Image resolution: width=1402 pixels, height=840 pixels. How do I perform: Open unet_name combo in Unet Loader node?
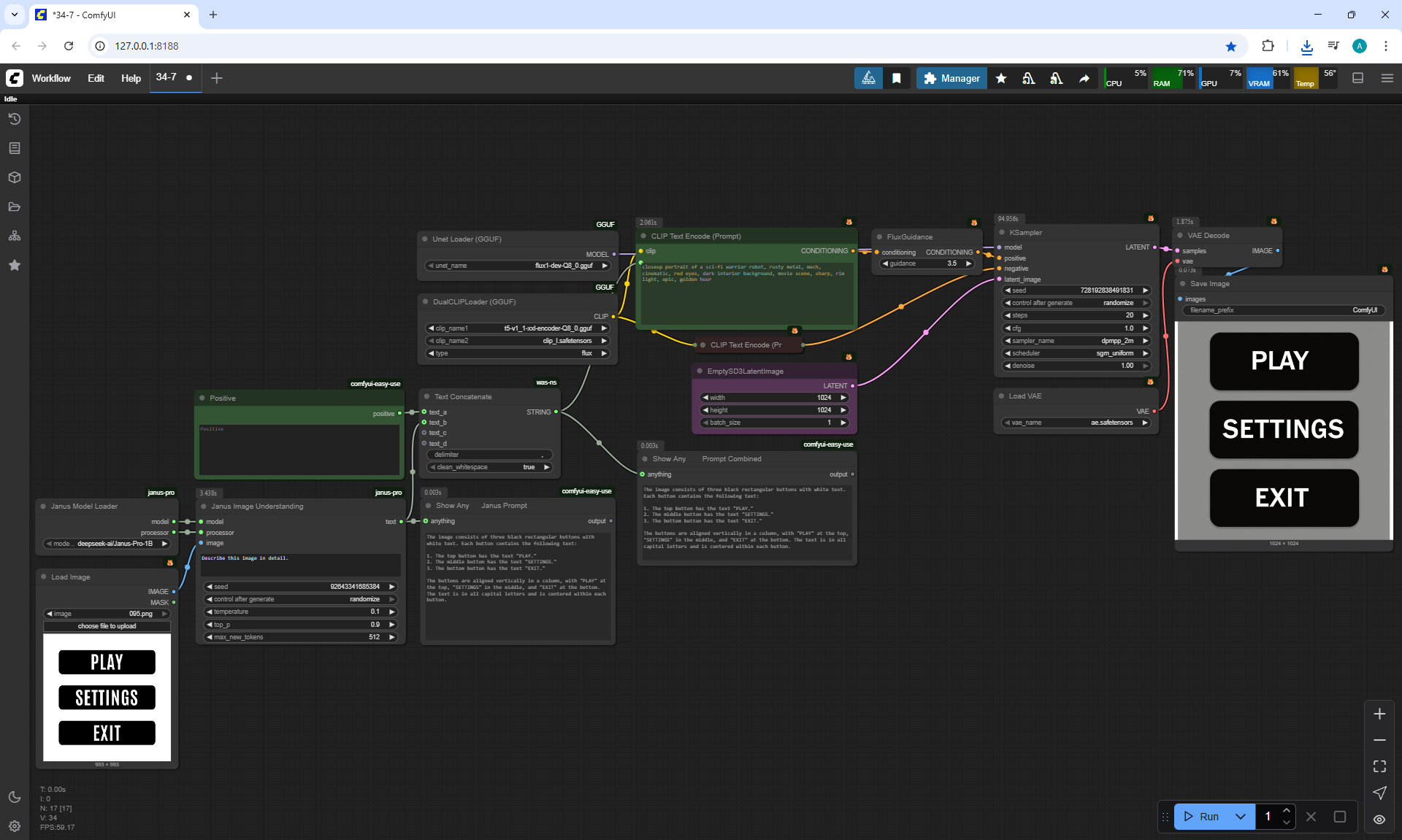pos(518,266)
